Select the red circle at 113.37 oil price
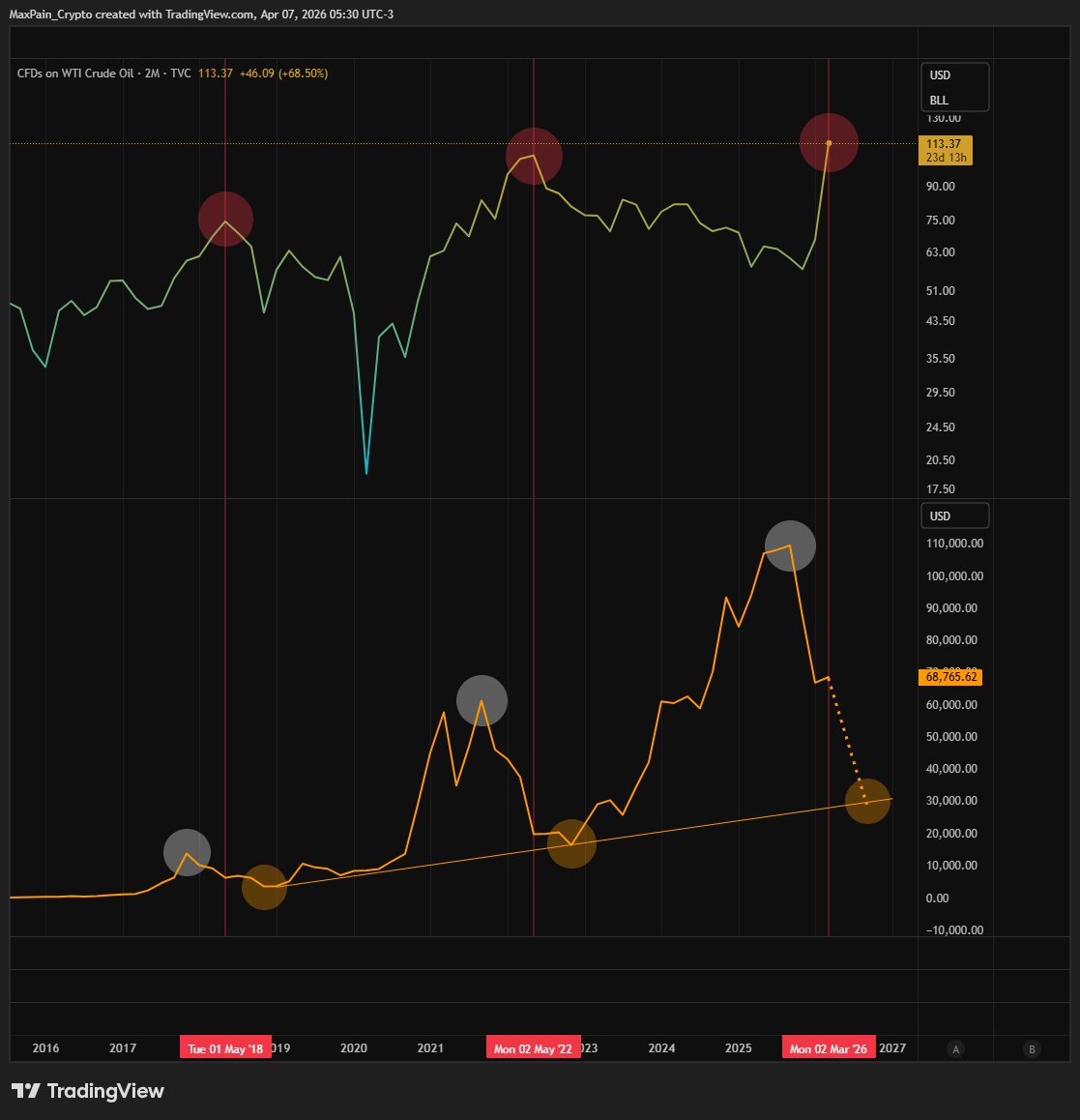The width and height of the screenshot is (1080, 1120). tap(829, 143)
